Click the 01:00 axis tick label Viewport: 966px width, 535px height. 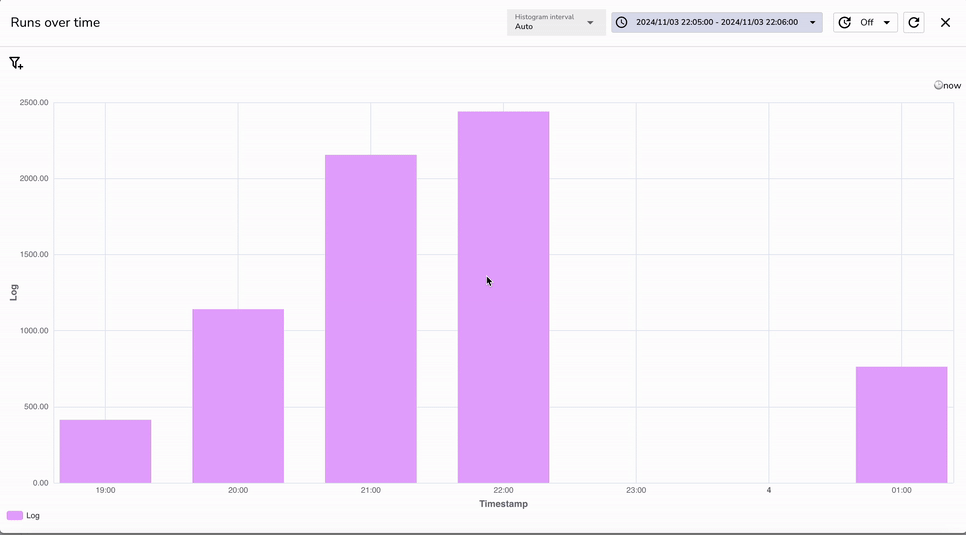tap(901, 490)
